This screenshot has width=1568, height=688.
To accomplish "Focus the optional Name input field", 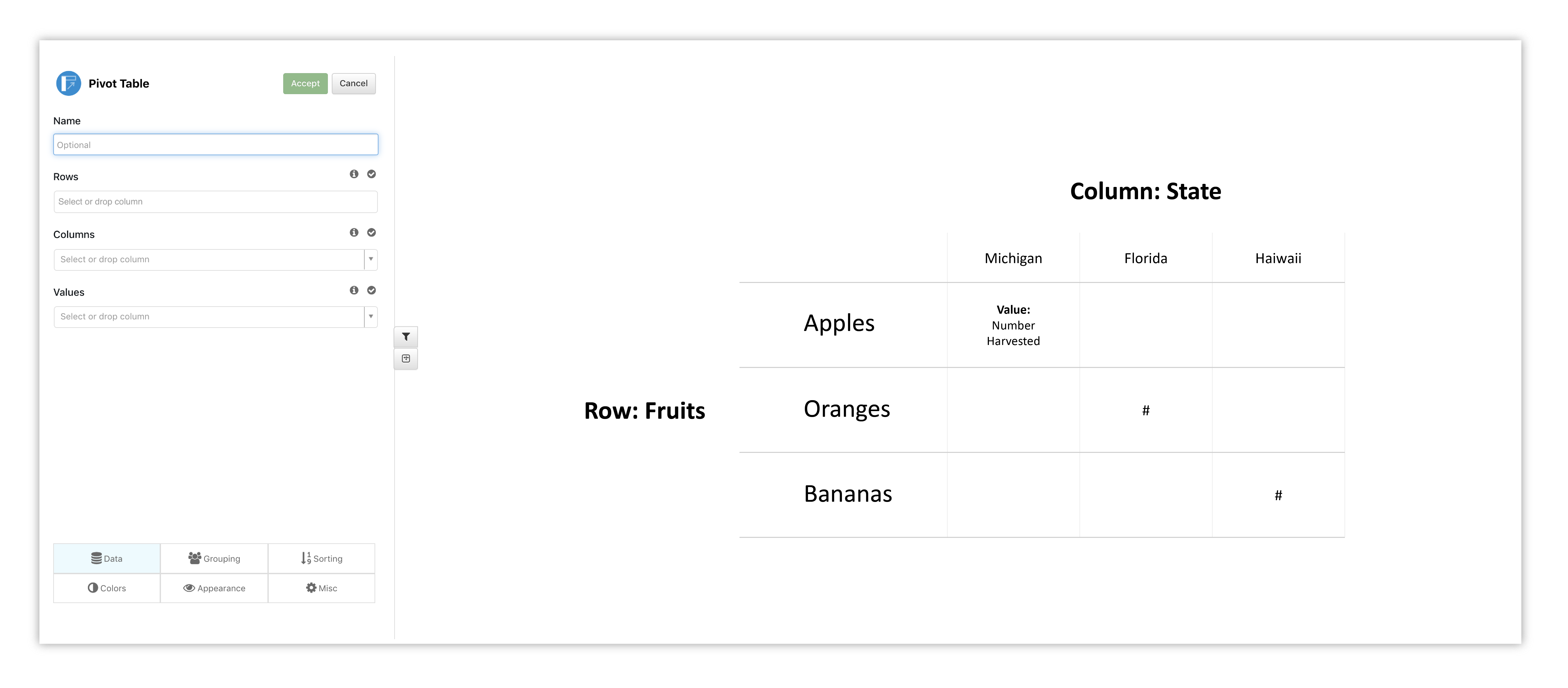I will pos(216,145).
